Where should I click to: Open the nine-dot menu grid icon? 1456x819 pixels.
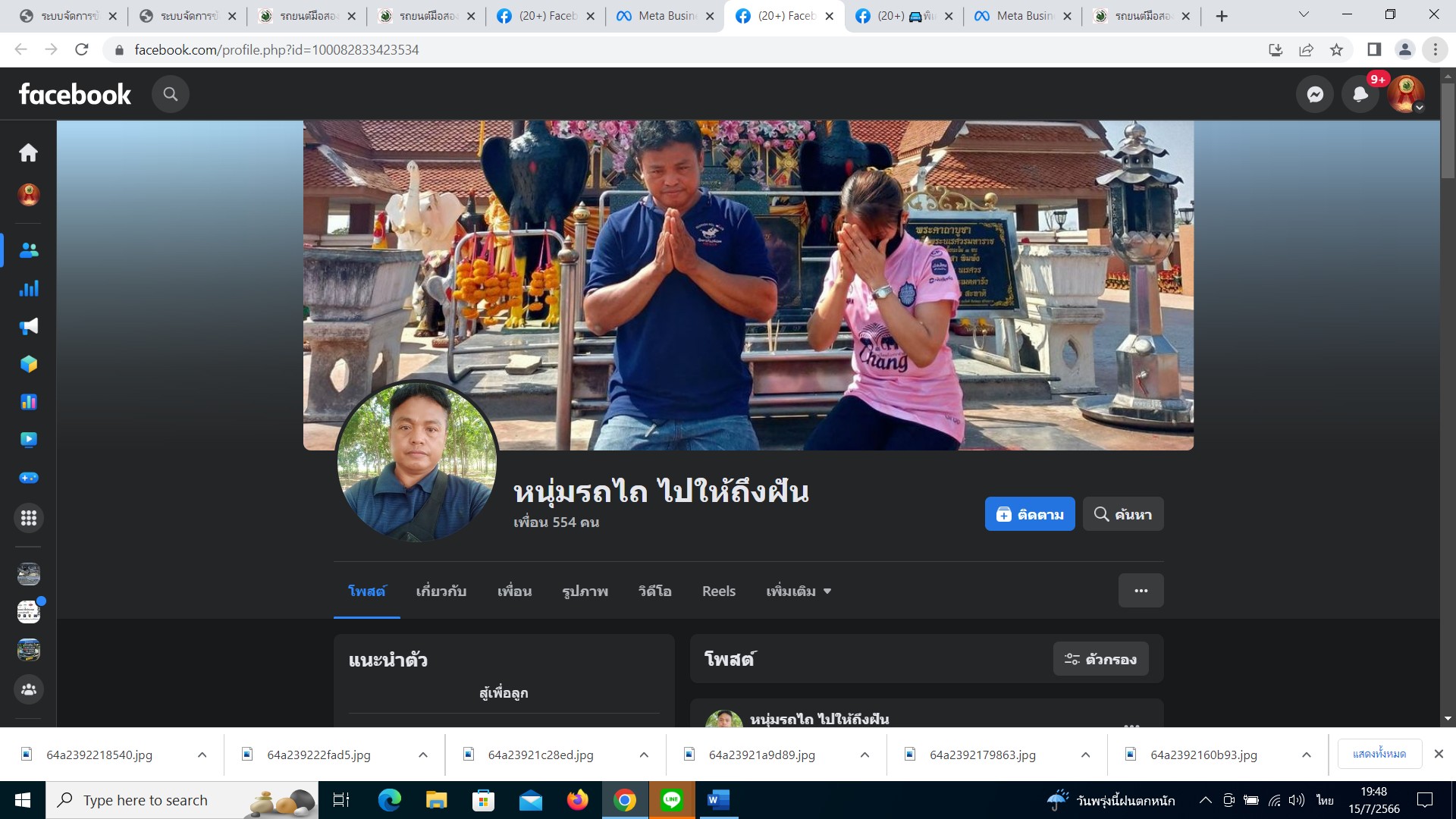pyautogui.click(x=29, y=518)
